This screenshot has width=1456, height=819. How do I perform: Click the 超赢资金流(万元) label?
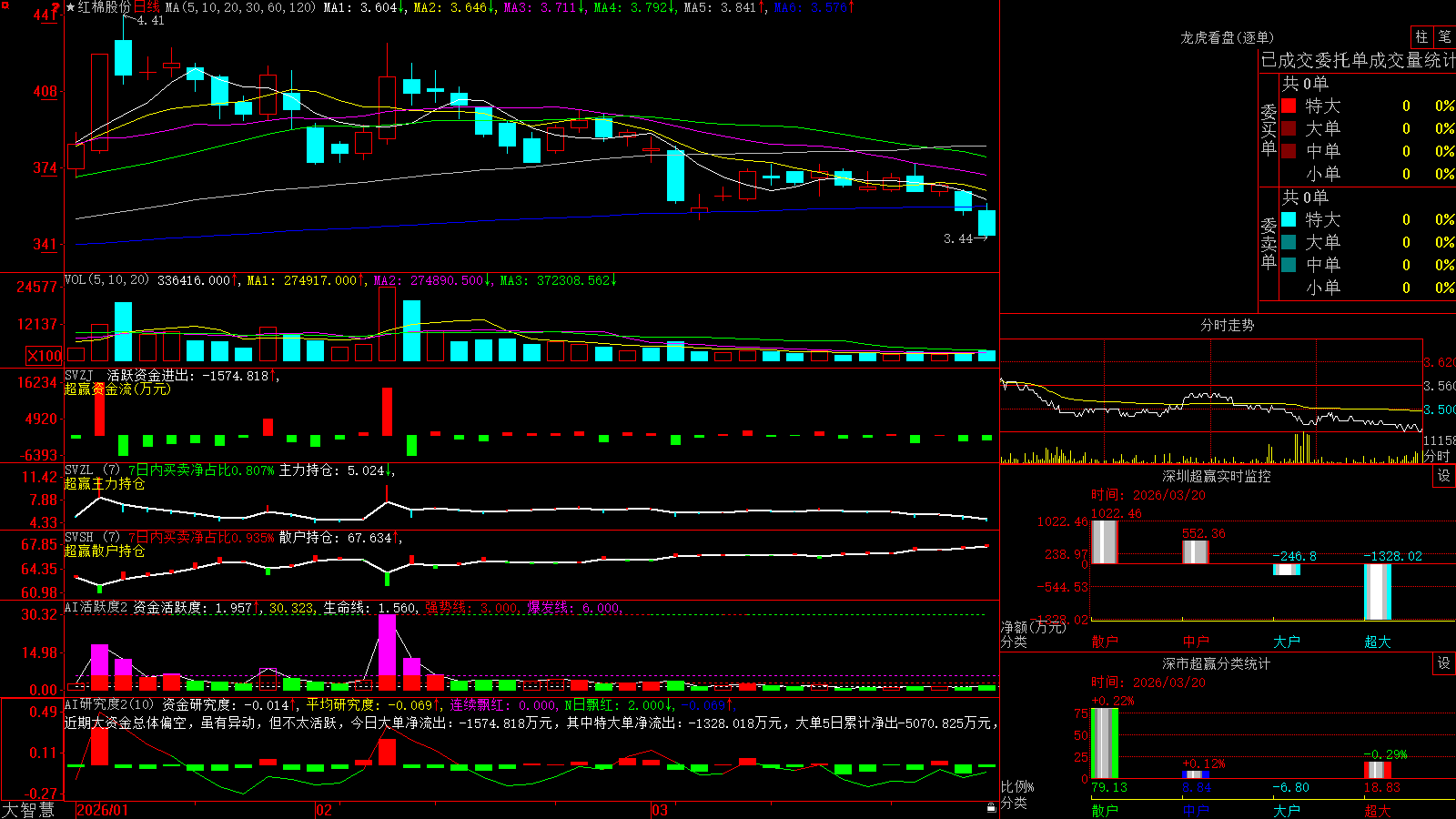coord(117,389)
